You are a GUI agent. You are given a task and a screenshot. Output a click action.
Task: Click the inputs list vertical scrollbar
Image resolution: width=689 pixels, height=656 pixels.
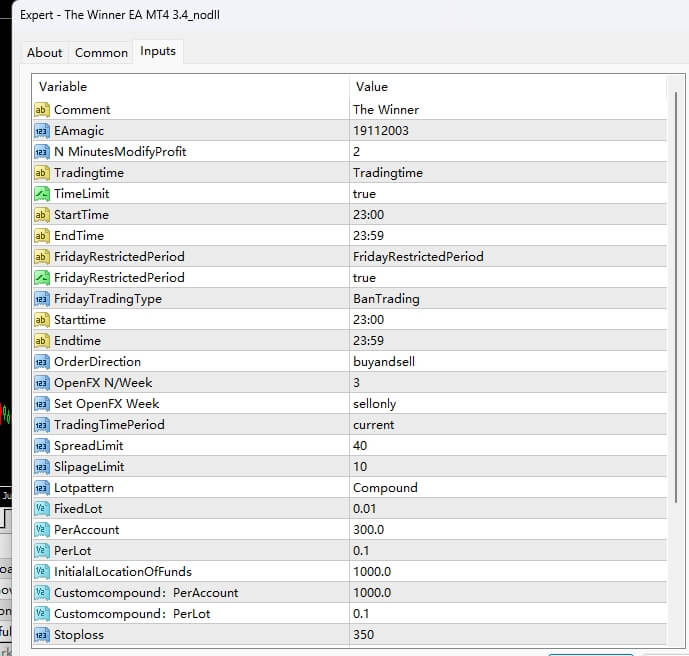[x=676, y=297]
